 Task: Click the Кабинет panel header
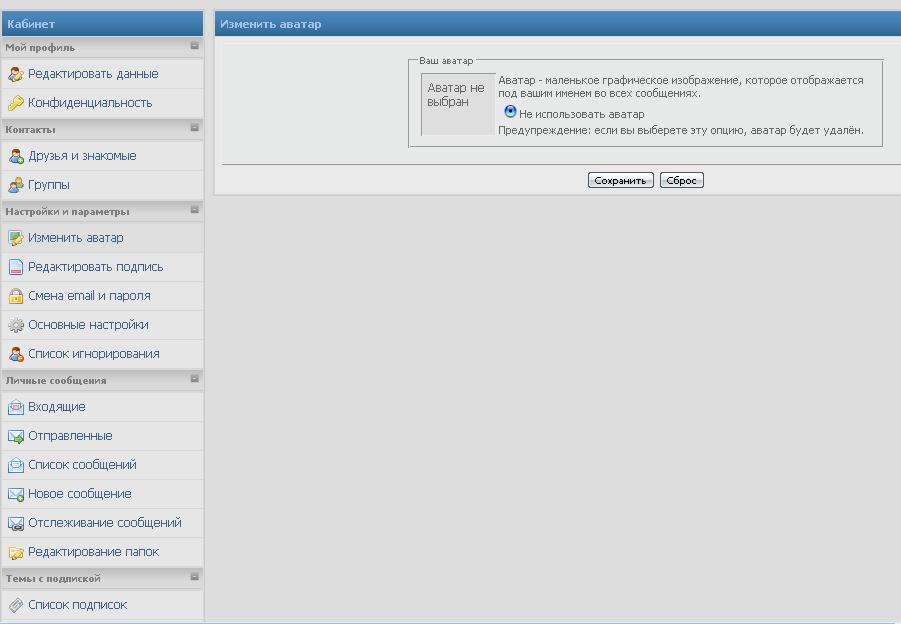(102, 24)
